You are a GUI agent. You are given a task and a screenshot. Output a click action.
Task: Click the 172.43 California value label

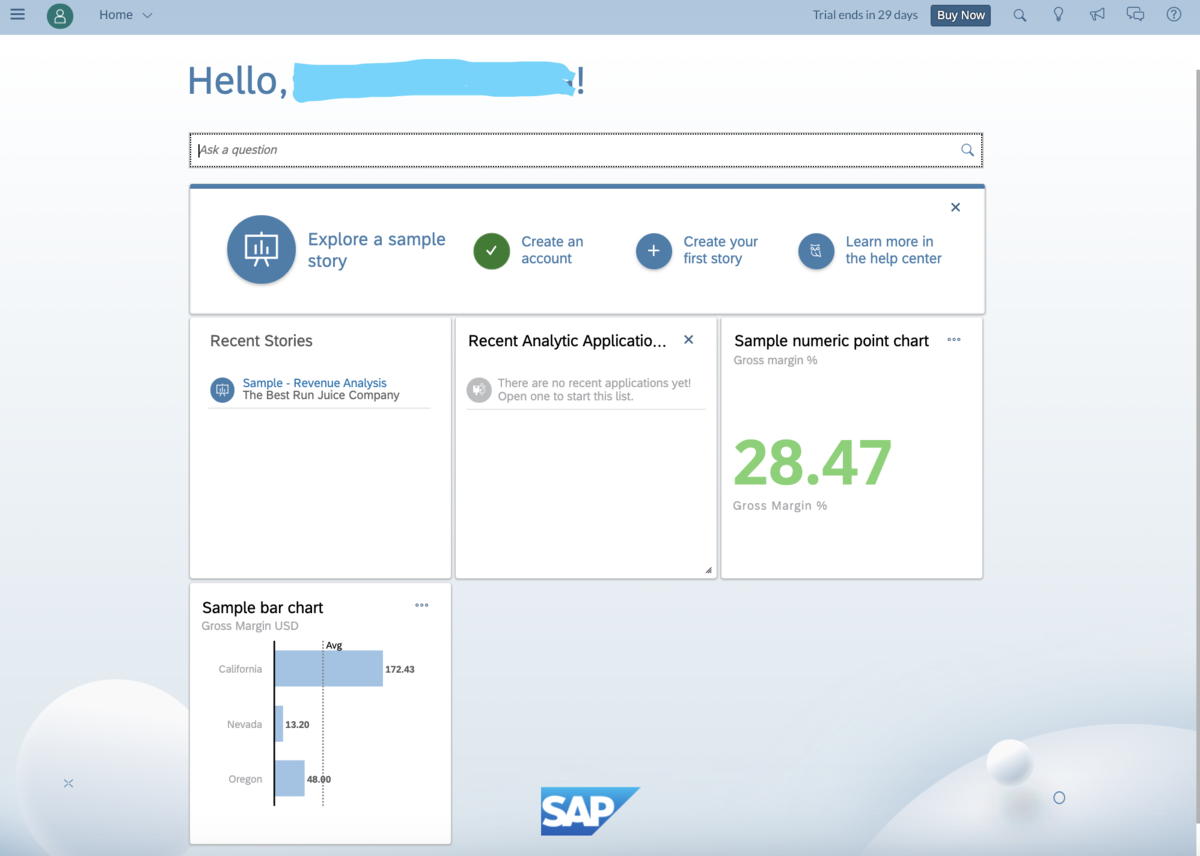[x=400, y=669]
